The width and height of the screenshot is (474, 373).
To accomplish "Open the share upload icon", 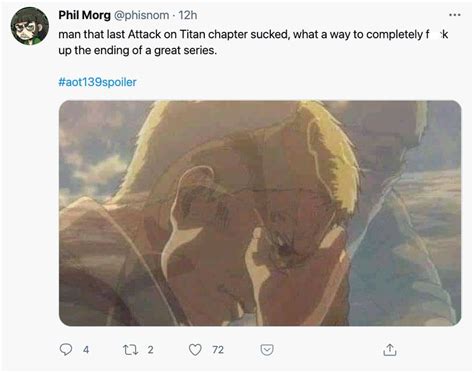I will coord(390,350).
